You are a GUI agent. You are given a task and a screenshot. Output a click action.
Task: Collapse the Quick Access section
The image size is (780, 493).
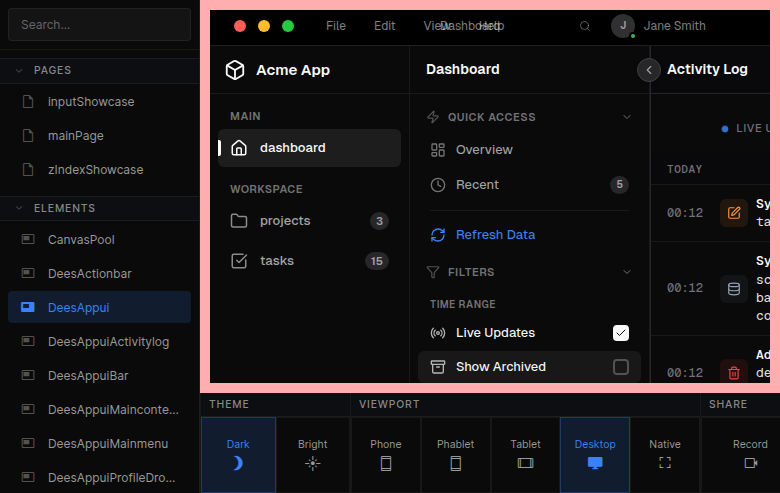pyautogui.click(x=627, y=117)
